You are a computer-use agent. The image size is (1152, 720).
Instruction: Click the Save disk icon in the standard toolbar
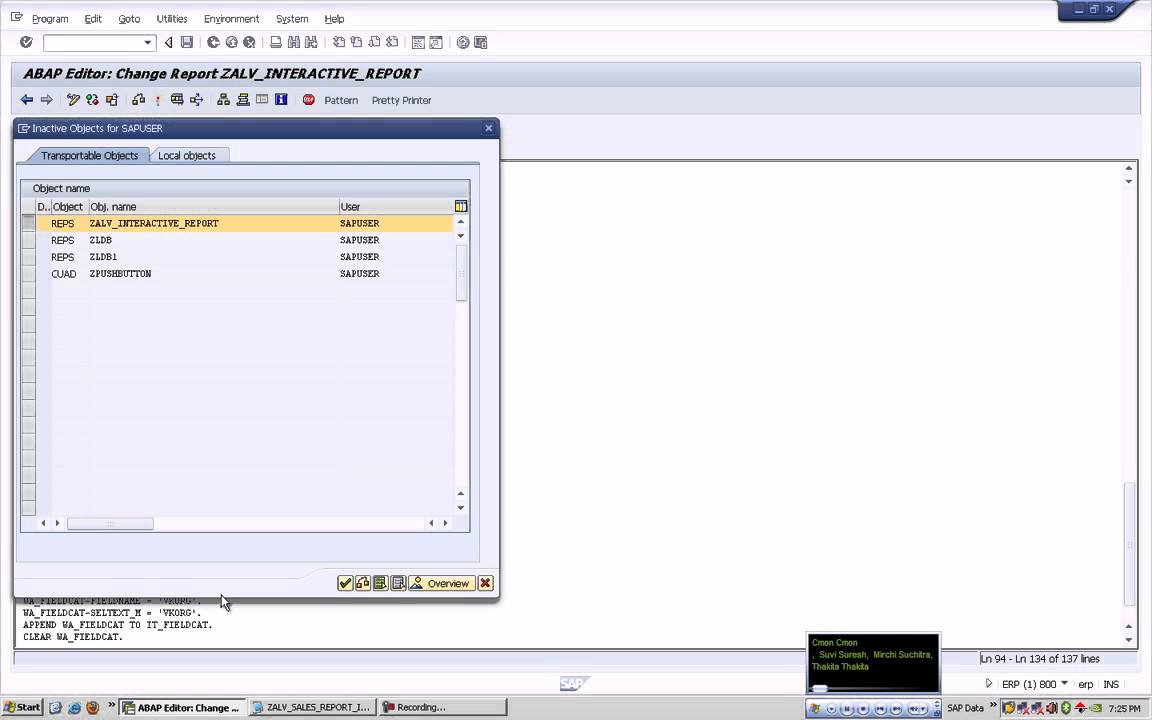tap(187, 43)
